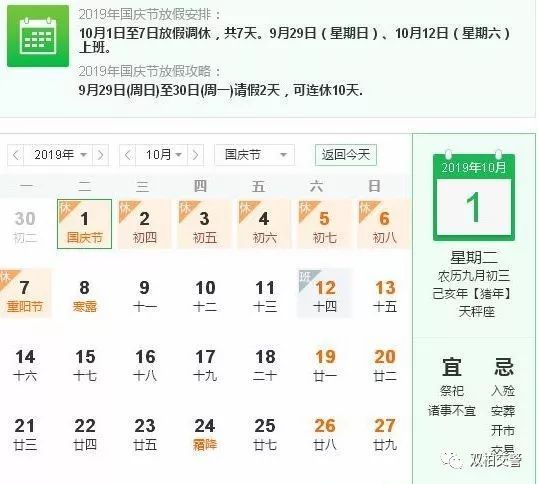Open the 国庆节 holiday dropdown
This screenshot has width=538, height=484.
point(255,155)
